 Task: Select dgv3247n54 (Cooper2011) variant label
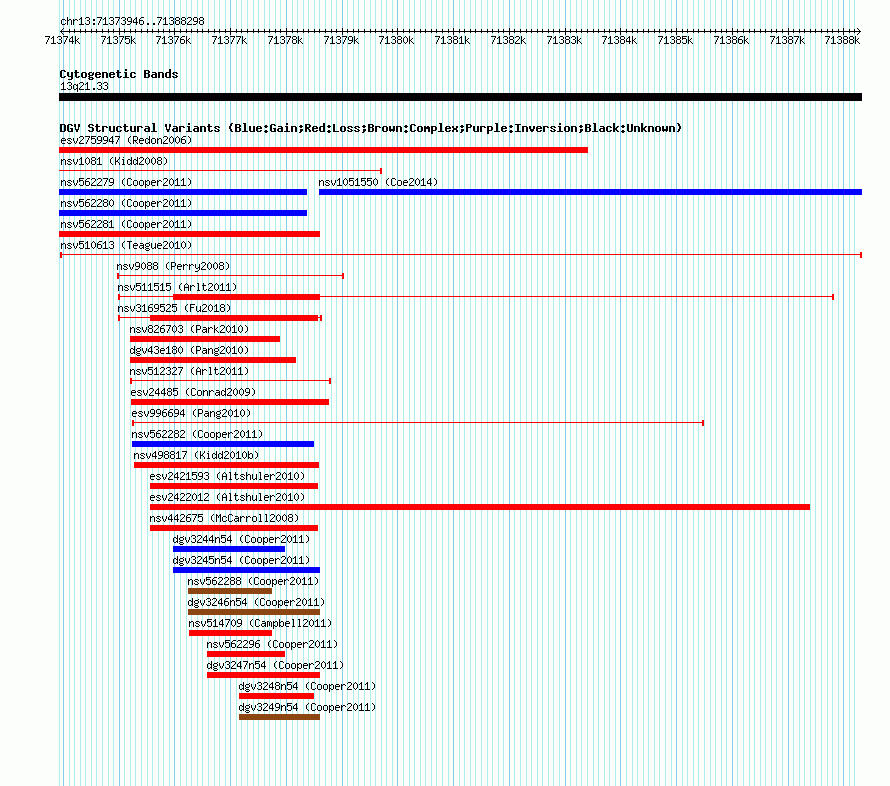coord(275,665)
